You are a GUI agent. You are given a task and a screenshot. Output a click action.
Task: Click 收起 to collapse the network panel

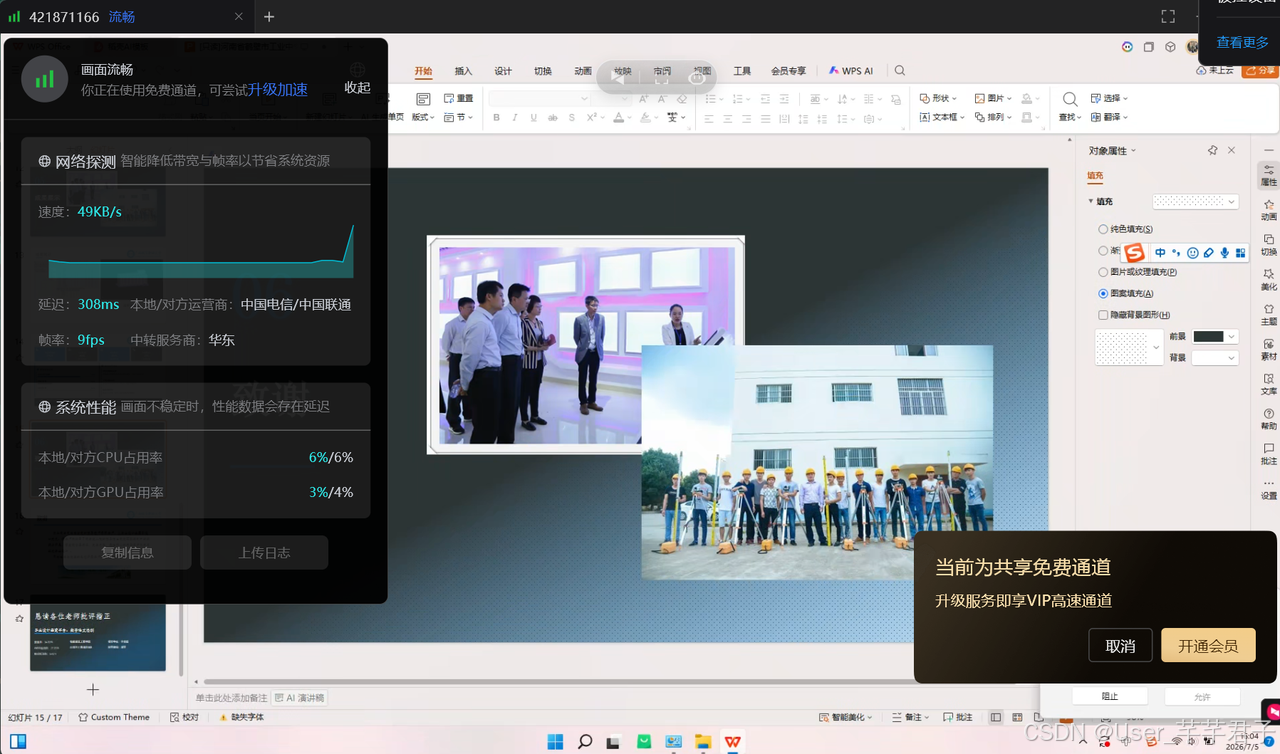click(x=357, y=88)
